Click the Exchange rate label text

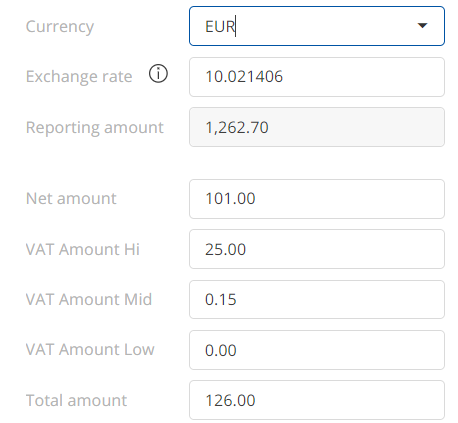79,77
